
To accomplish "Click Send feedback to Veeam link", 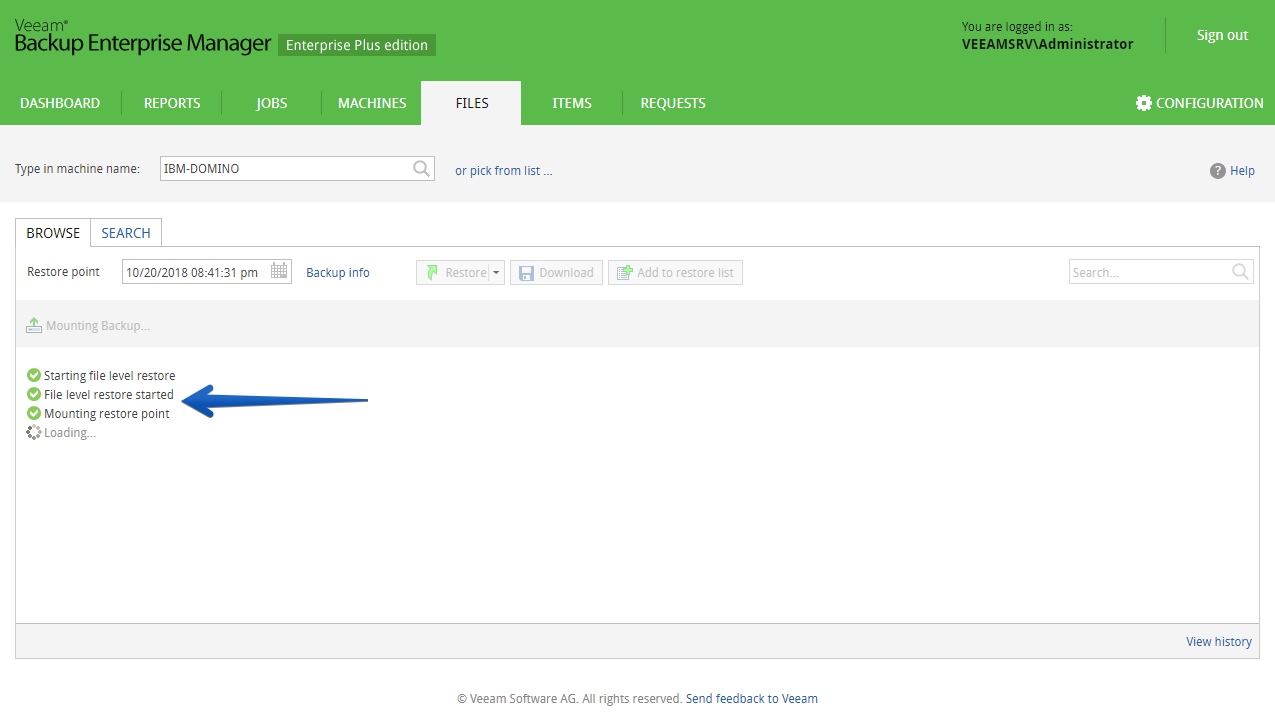I will tap(752, 699).
